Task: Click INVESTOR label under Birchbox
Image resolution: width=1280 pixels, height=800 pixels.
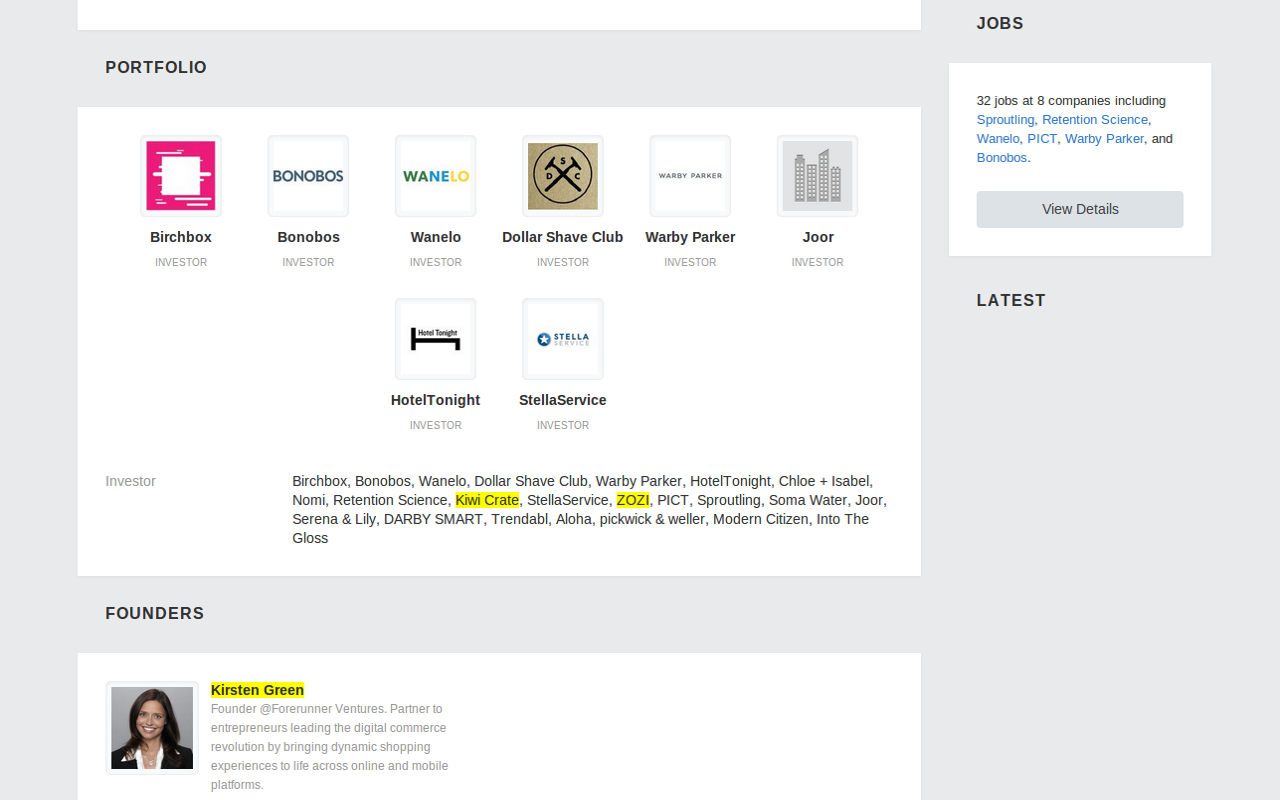Action: [181, 262]
